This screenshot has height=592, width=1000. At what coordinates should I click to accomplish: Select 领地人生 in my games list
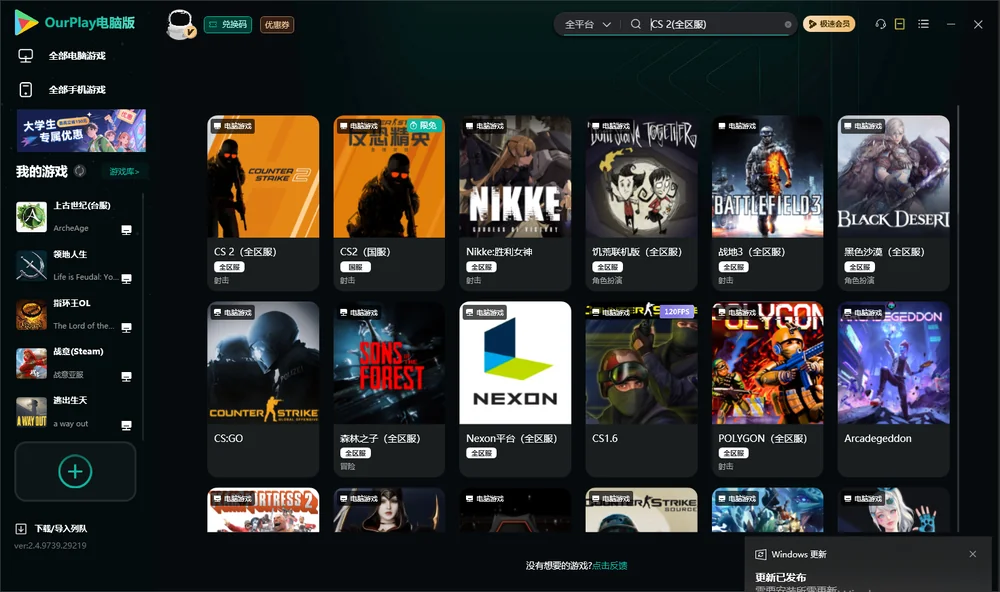coord(75,265)
